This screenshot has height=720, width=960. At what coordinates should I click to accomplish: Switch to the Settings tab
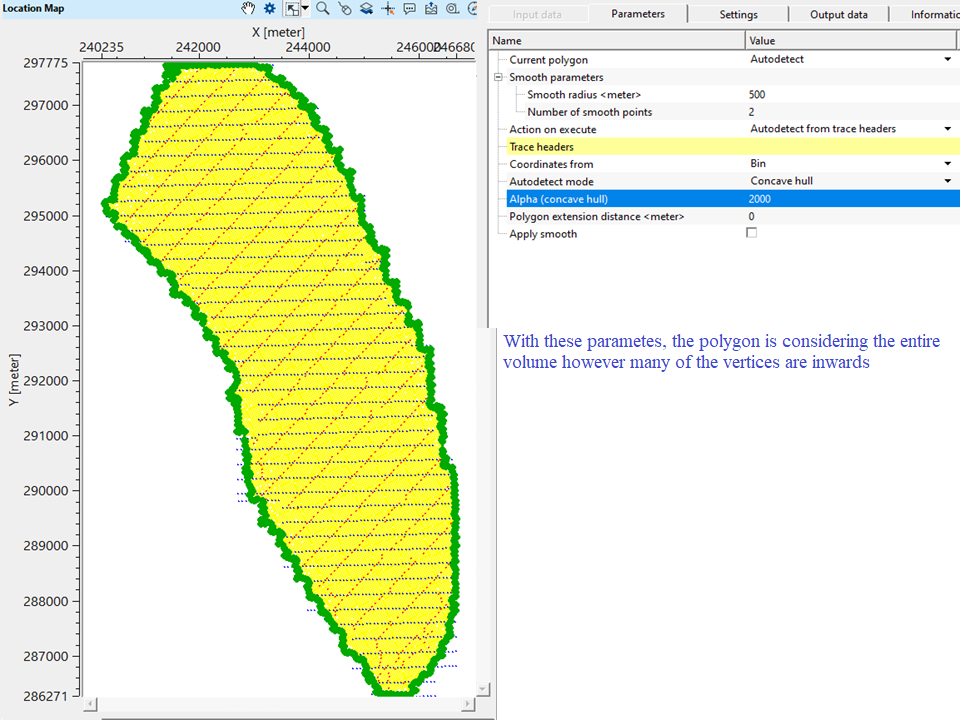(x=738, y=14)
